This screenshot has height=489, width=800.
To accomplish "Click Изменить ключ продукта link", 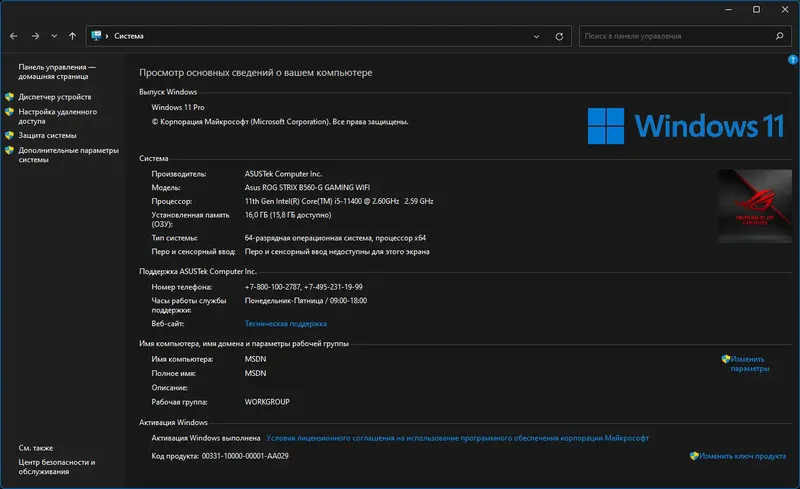I will (x=742, y=456).
